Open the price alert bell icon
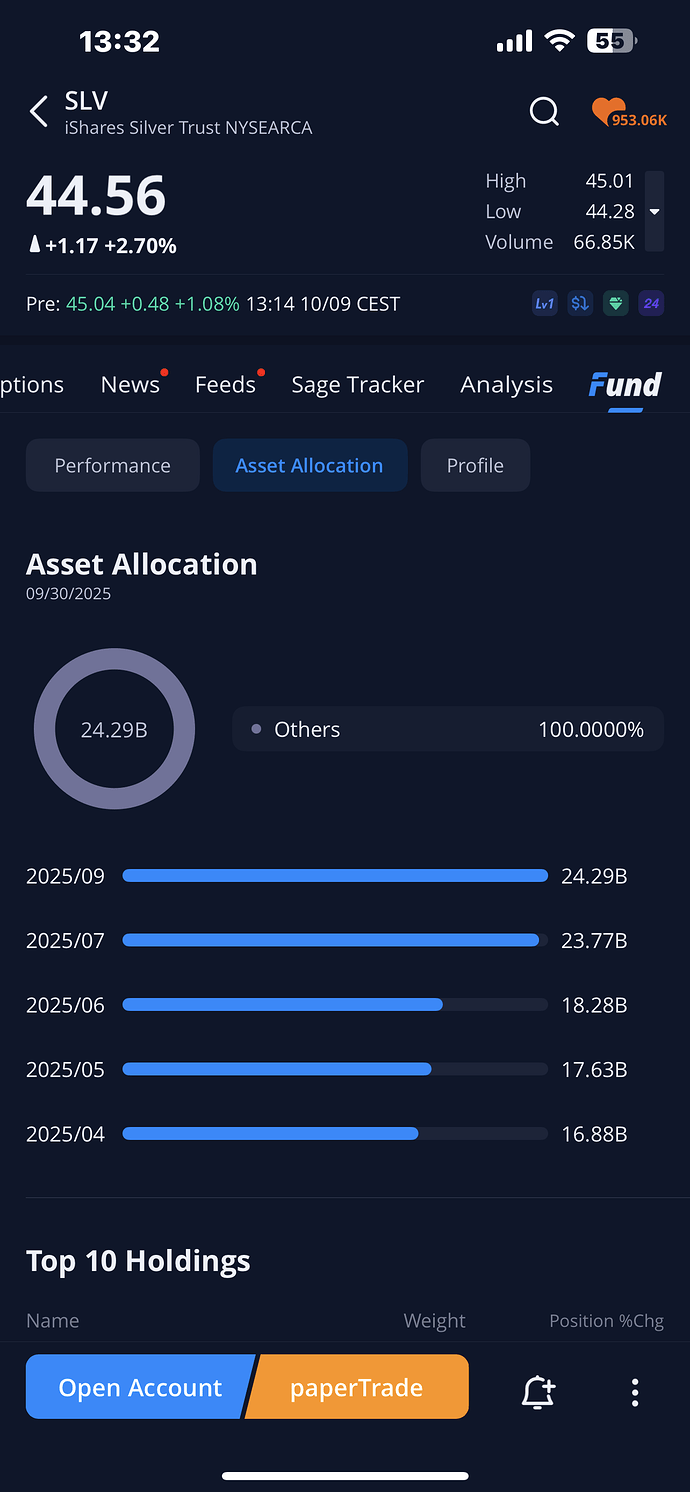This screenshot has width=690, height=1492. [x=538, y=1391]
